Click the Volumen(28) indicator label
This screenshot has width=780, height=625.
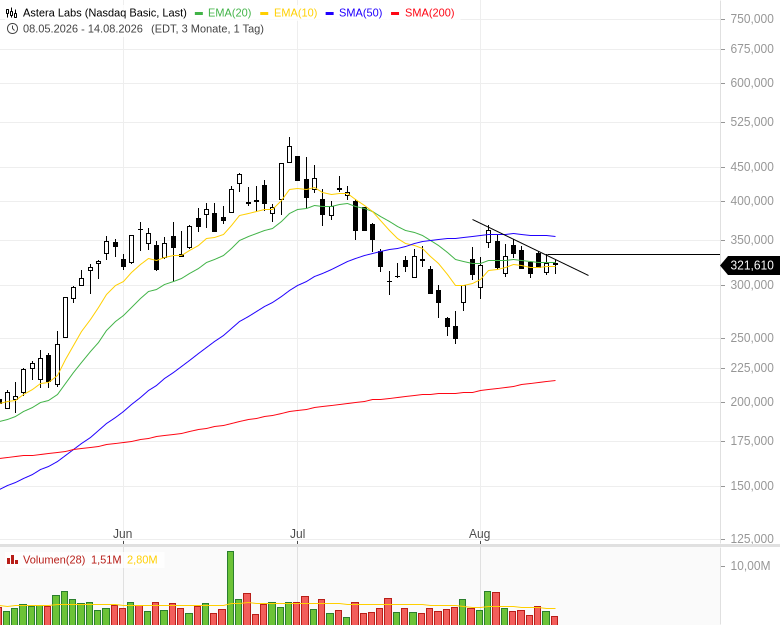(x=54, y=560)
